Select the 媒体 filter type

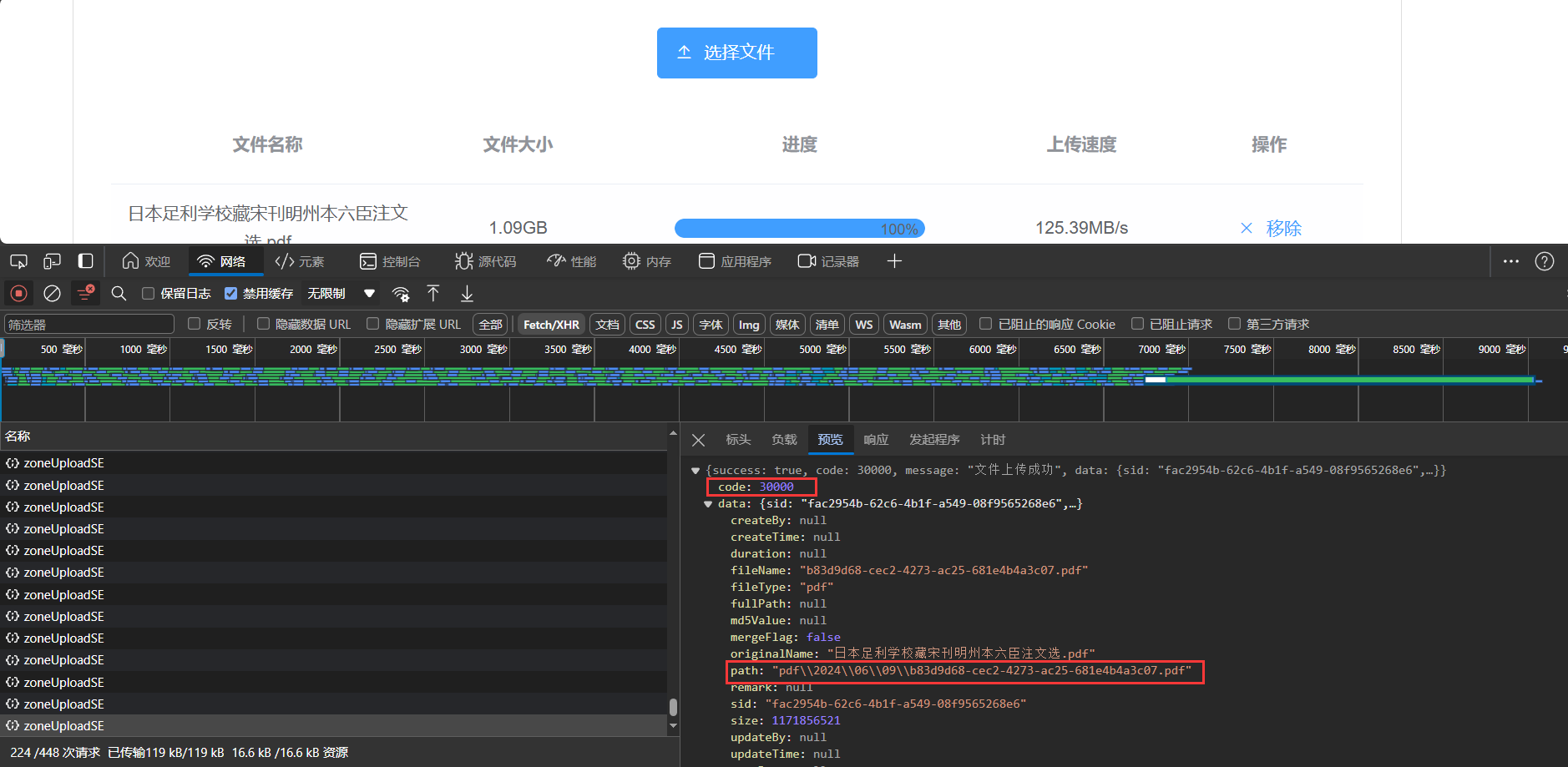click(x=787, y=325)
